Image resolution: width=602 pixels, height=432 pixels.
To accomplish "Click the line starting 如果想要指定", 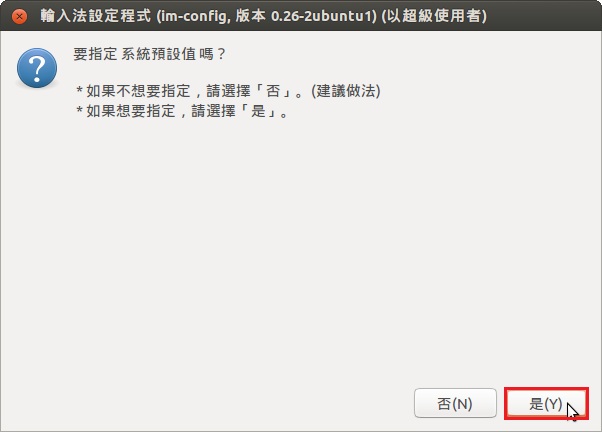I will [182, 111].
